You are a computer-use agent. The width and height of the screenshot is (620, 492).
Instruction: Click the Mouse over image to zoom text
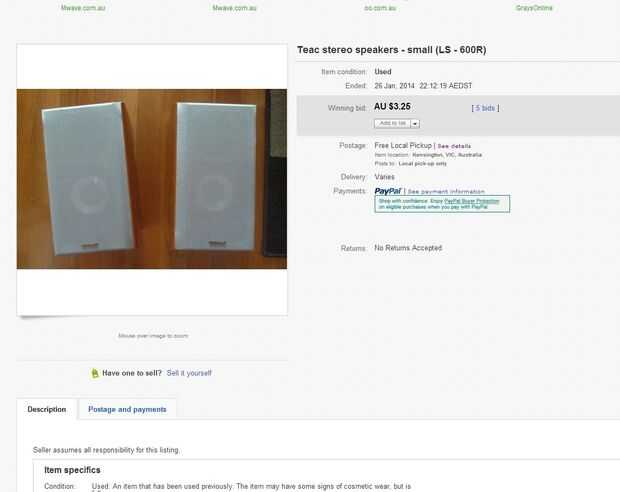[153, 336]
